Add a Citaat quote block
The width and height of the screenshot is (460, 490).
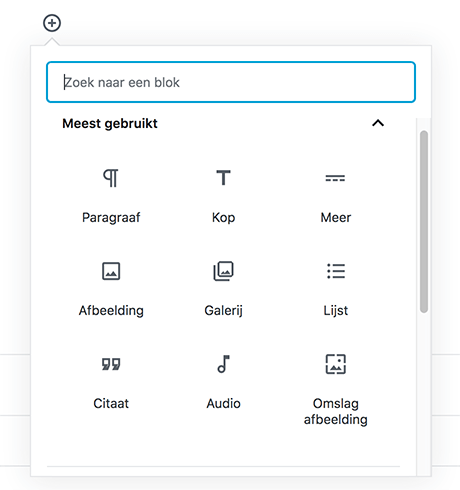[x=111, y=364]
